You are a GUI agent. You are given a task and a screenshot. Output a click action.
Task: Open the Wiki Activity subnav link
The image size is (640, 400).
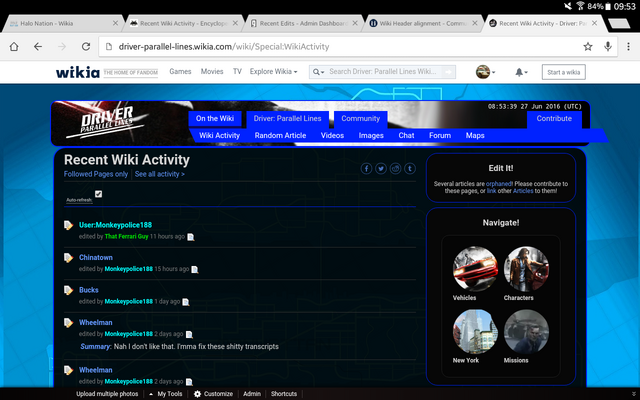point(220,136)
